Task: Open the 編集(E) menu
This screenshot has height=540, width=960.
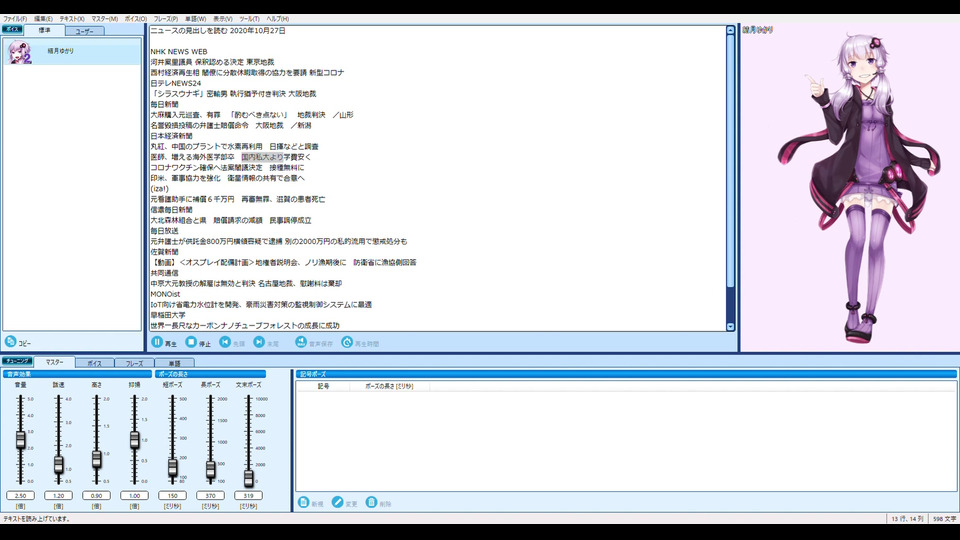Action: [43, 19]
